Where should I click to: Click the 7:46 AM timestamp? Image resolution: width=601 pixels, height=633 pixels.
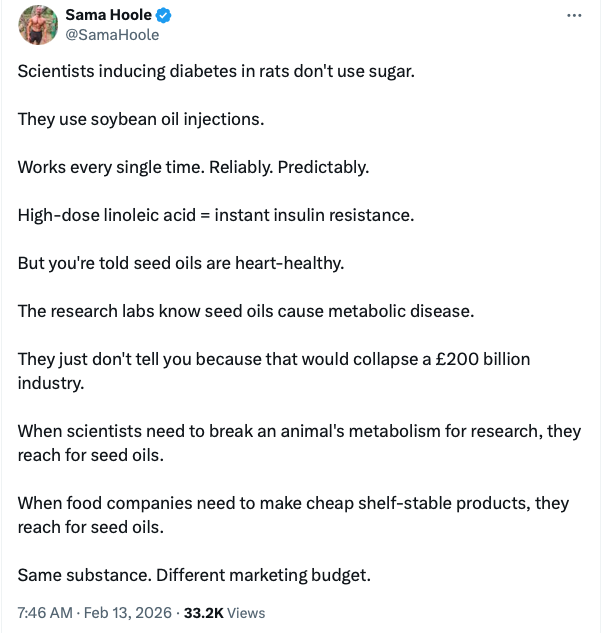tap(44, 612)
